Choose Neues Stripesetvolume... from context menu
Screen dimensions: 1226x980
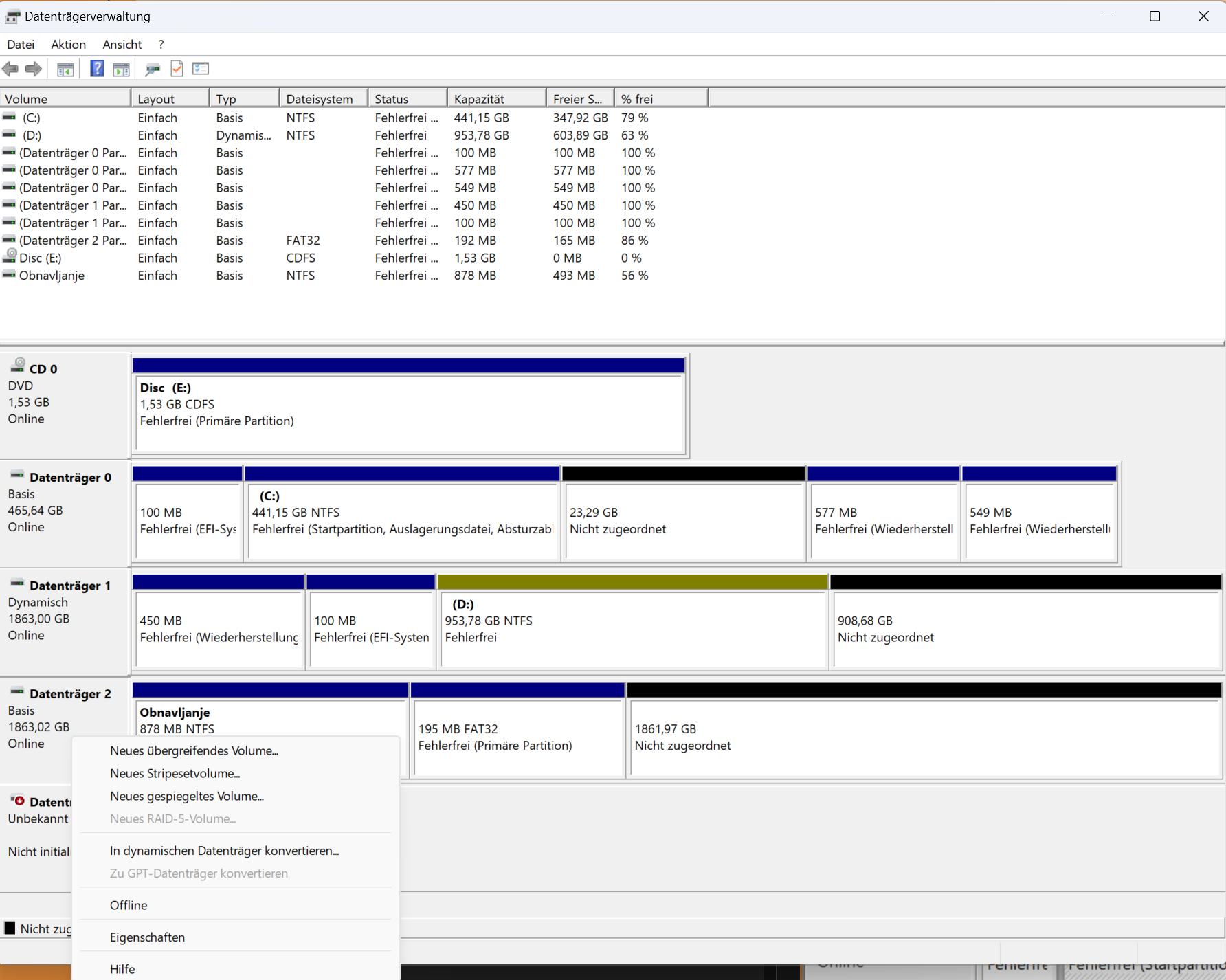[236, 773]
